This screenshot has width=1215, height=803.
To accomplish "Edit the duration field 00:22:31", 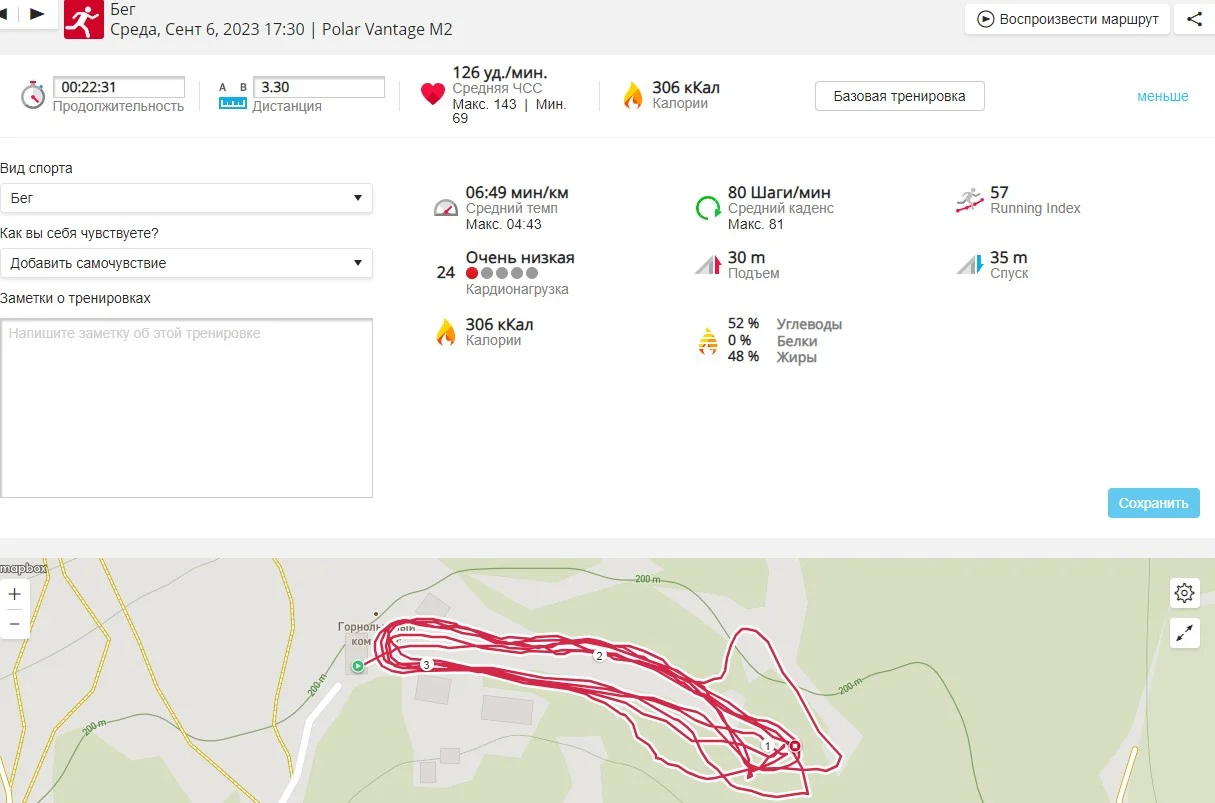I will [x=119, y=87].
